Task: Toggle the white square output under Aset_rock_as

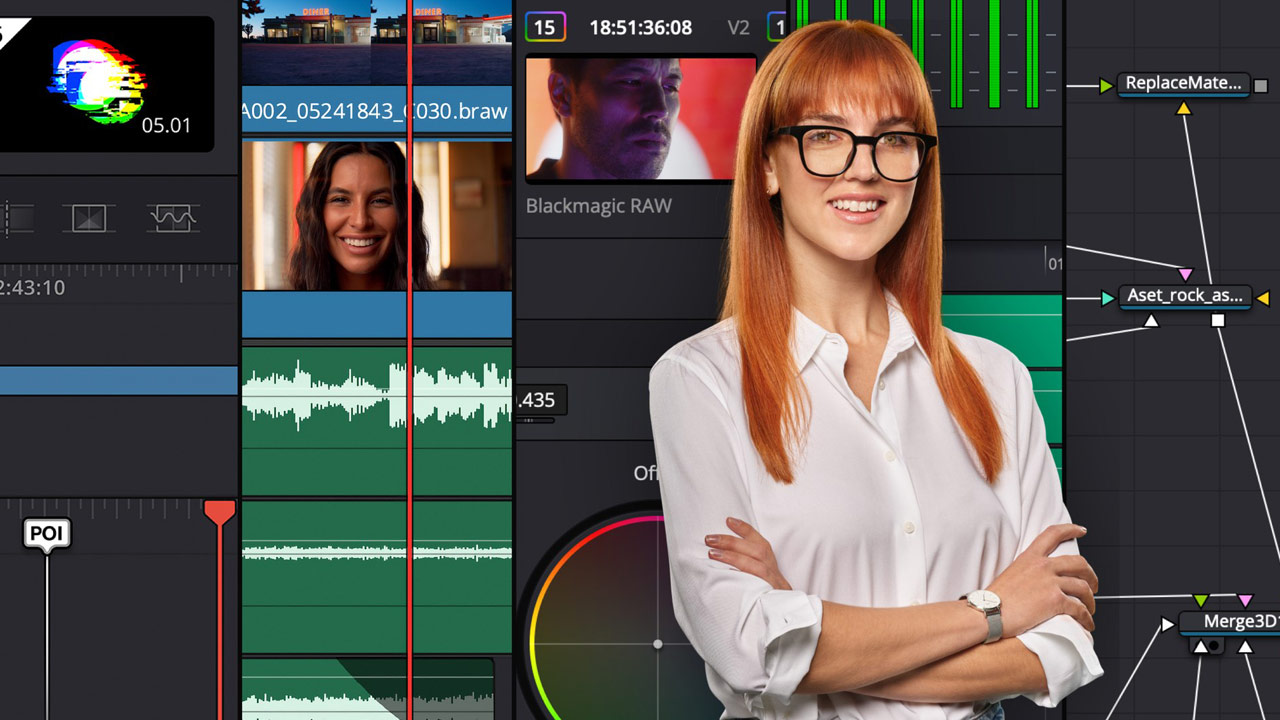Action: [1218, 320]
